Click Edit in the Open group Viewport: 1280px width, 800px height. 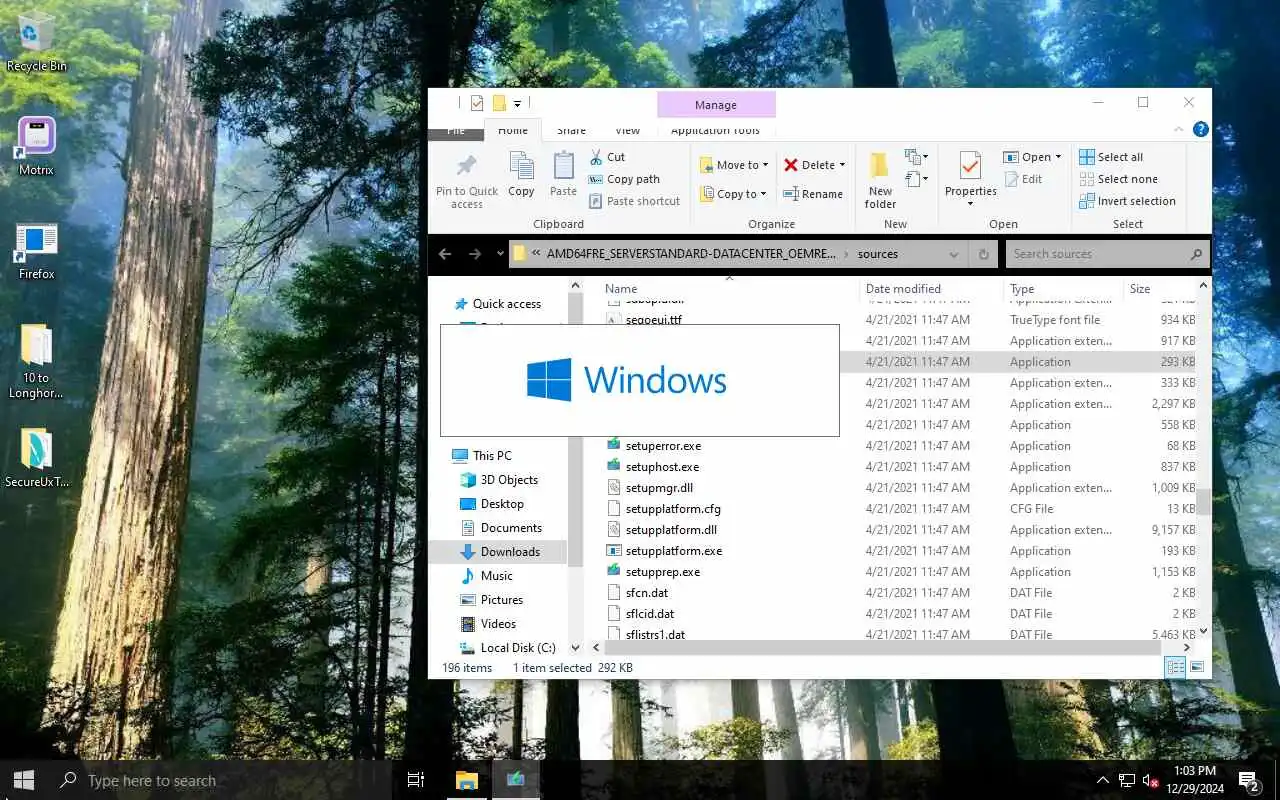1022,179
